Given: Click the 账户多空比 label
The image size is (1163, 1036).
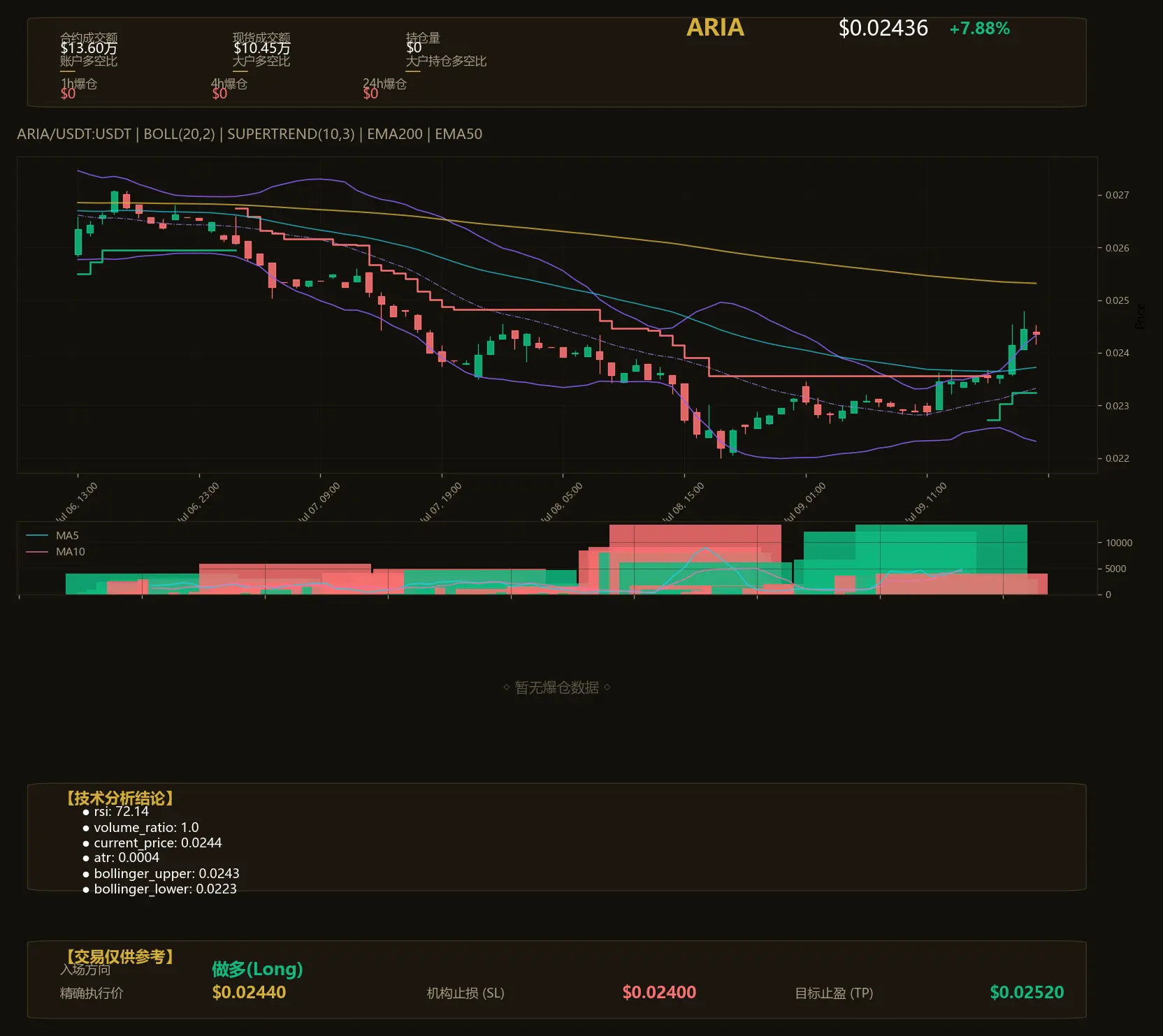Looking at the screenshot, I should click(x=89, y=61).
